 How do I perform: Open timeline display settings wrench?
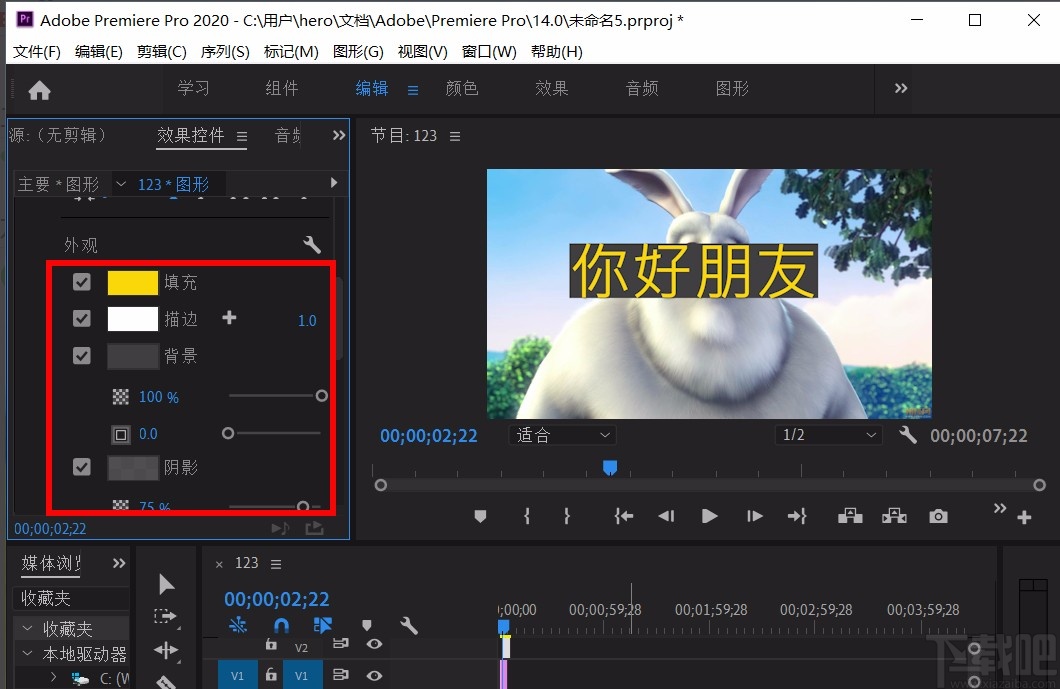(x=409, y=625)
